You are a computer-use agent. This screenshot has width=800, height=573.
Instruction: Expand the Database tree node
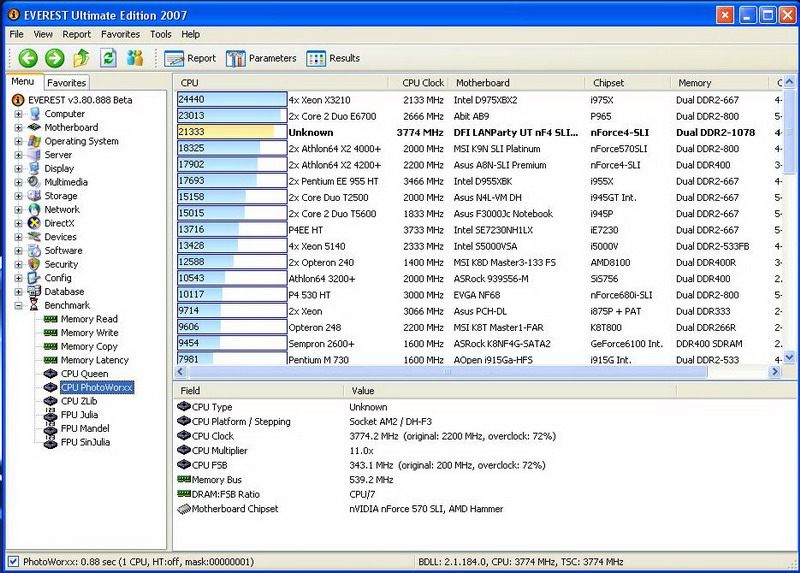[x=18, y=292]
